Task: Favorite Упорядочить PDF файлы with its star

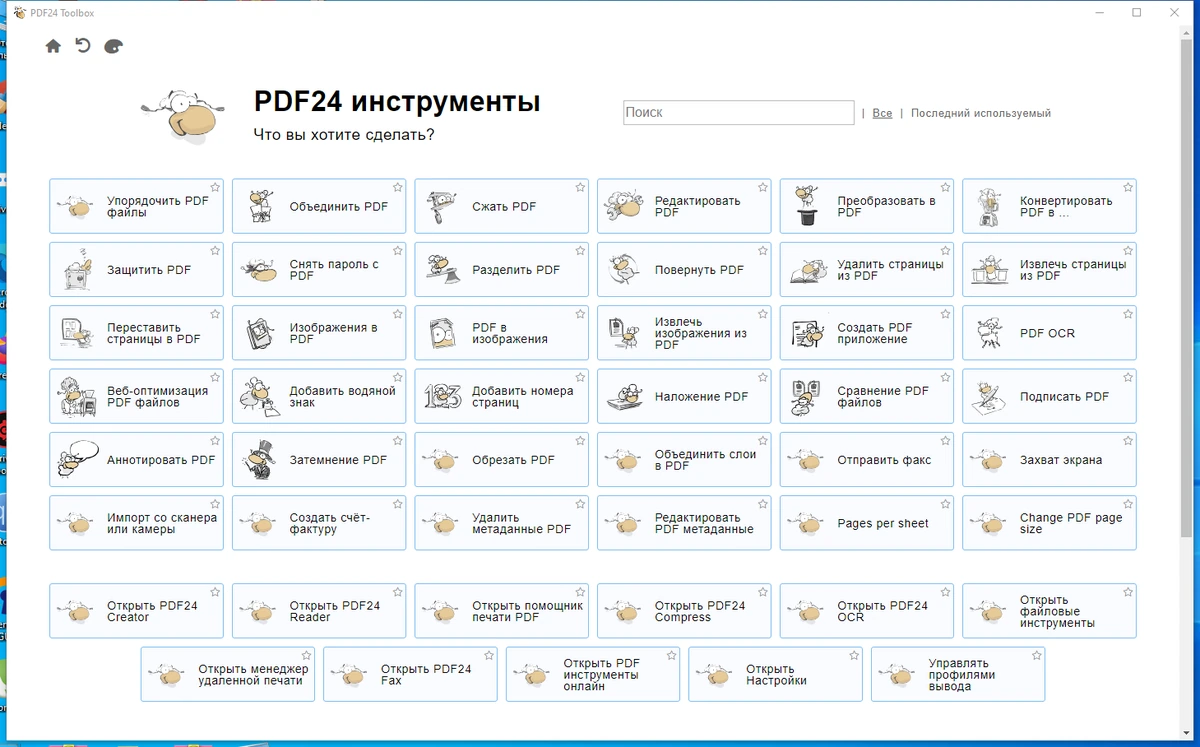Action: click(x=215, y=187)
